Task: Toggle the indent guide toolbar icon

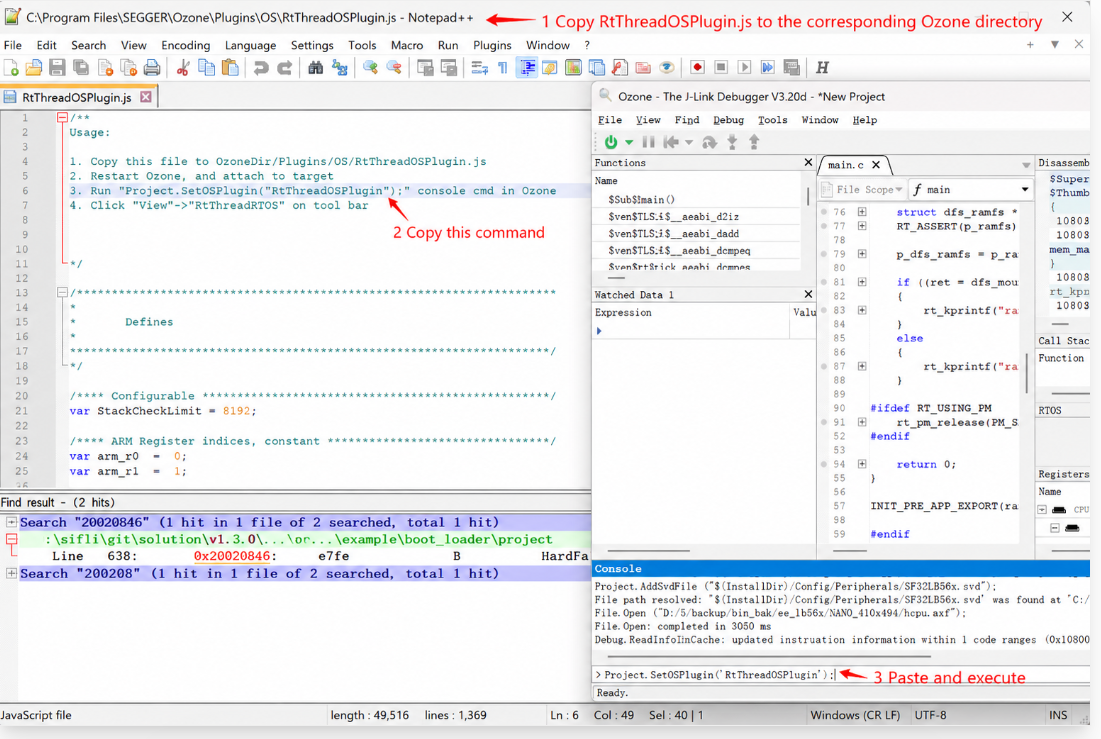Action: coord(527,67)
